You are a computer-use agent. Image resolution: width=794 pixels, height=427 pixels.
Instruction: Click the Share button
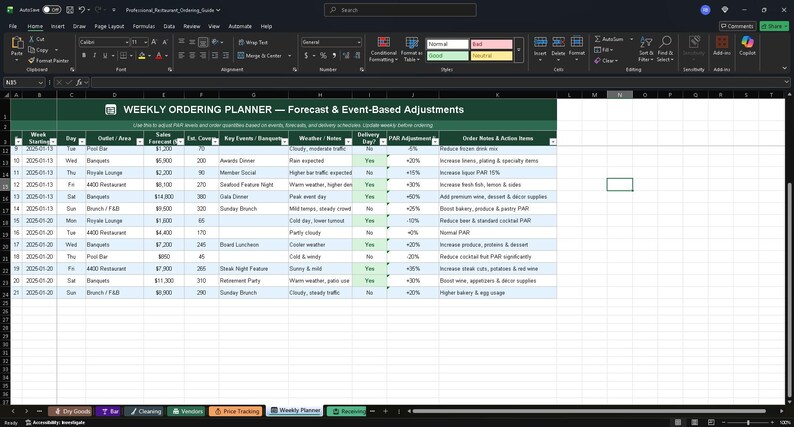pyautogui.click(x=774, y=26)
